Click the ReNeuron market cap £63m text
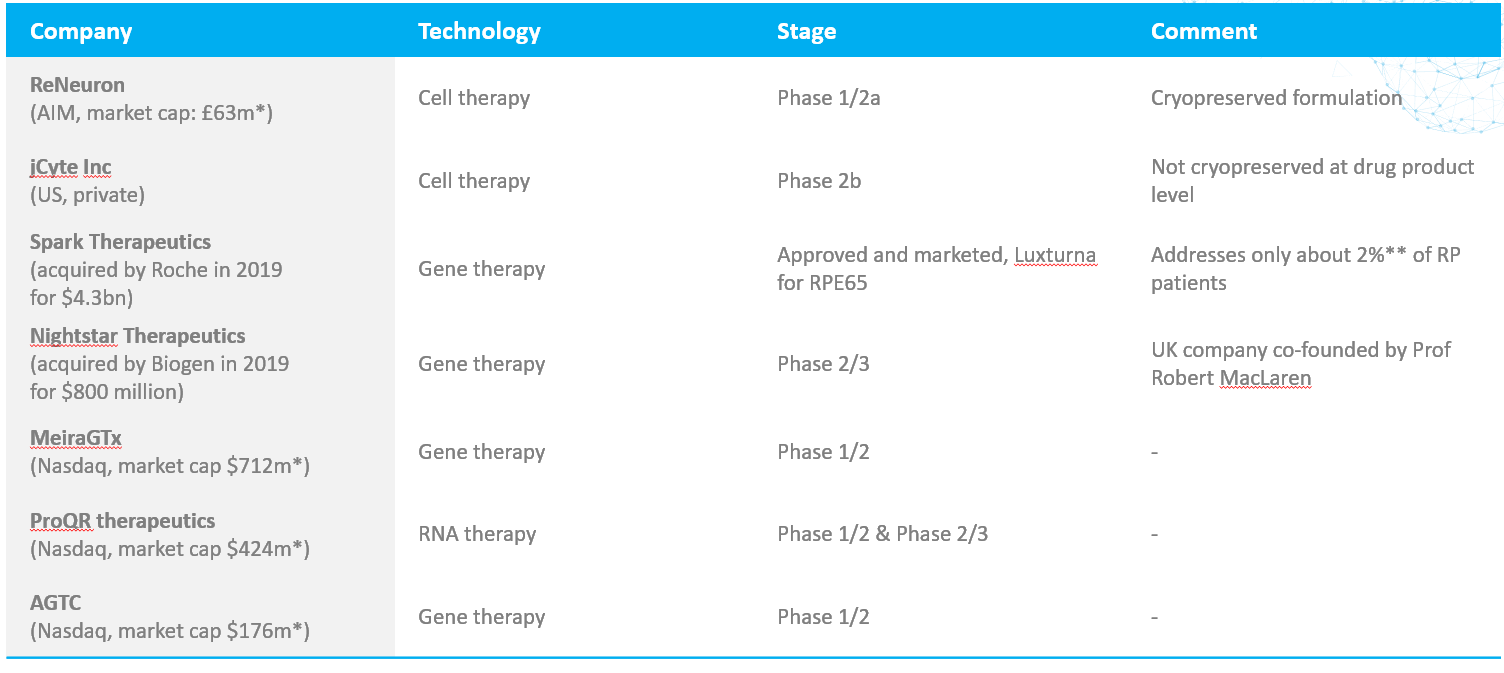The image size is (1504, 673). [x=151, y=113]
